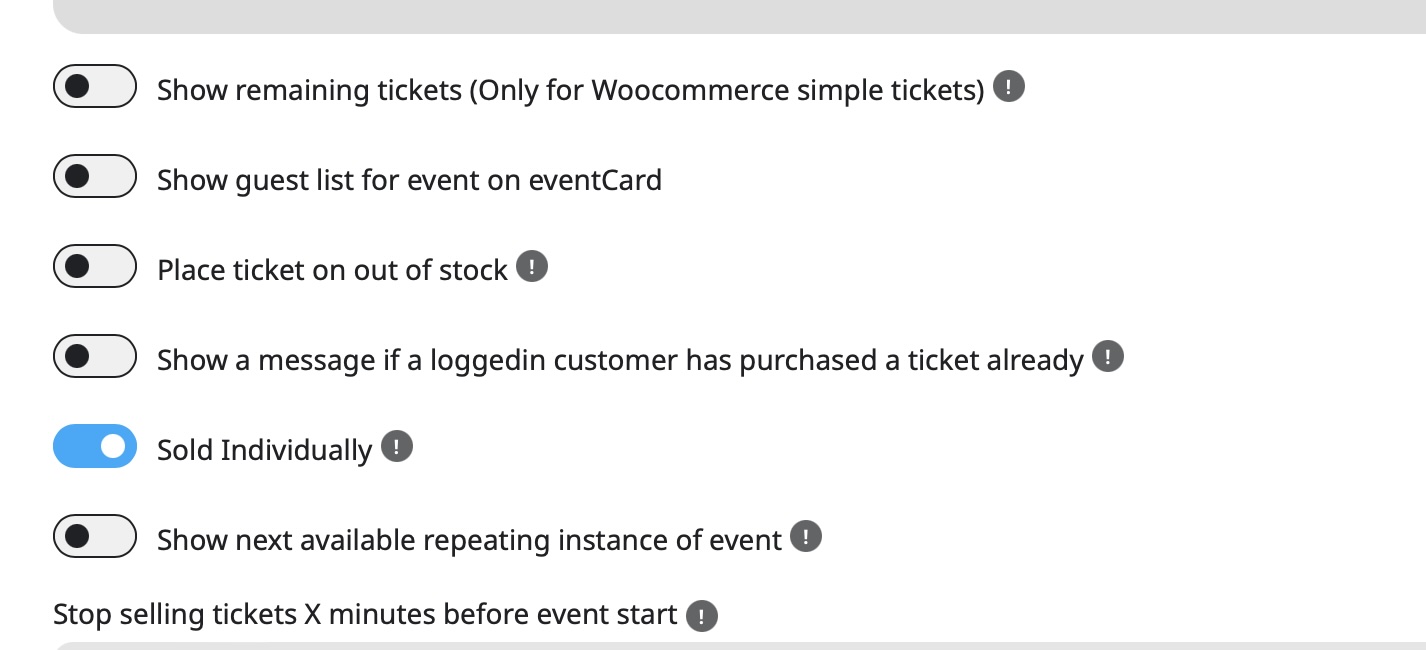Image resolution: width=1426 pixels, height=650 pixels.
Task: Click info icon next to Place ticket on out of stock
Action: pos(532,267)
